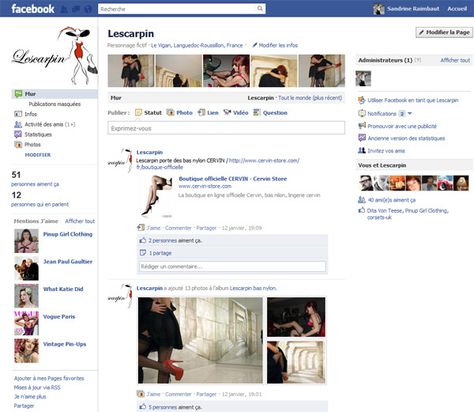Open Lescarpin bas nylon album link
This screenshot has height=412, width=474.
[x=253, y=288]
